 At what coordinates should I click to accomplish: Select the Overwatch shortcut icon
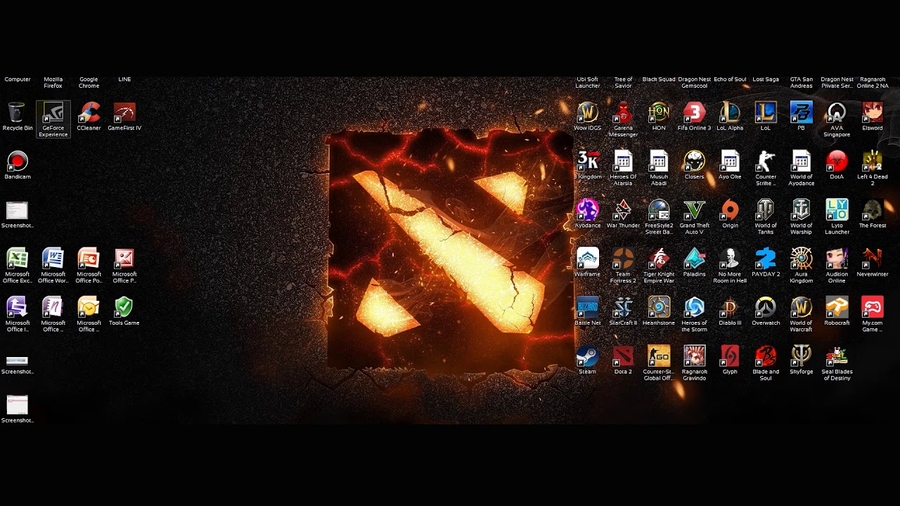point(766,307)
